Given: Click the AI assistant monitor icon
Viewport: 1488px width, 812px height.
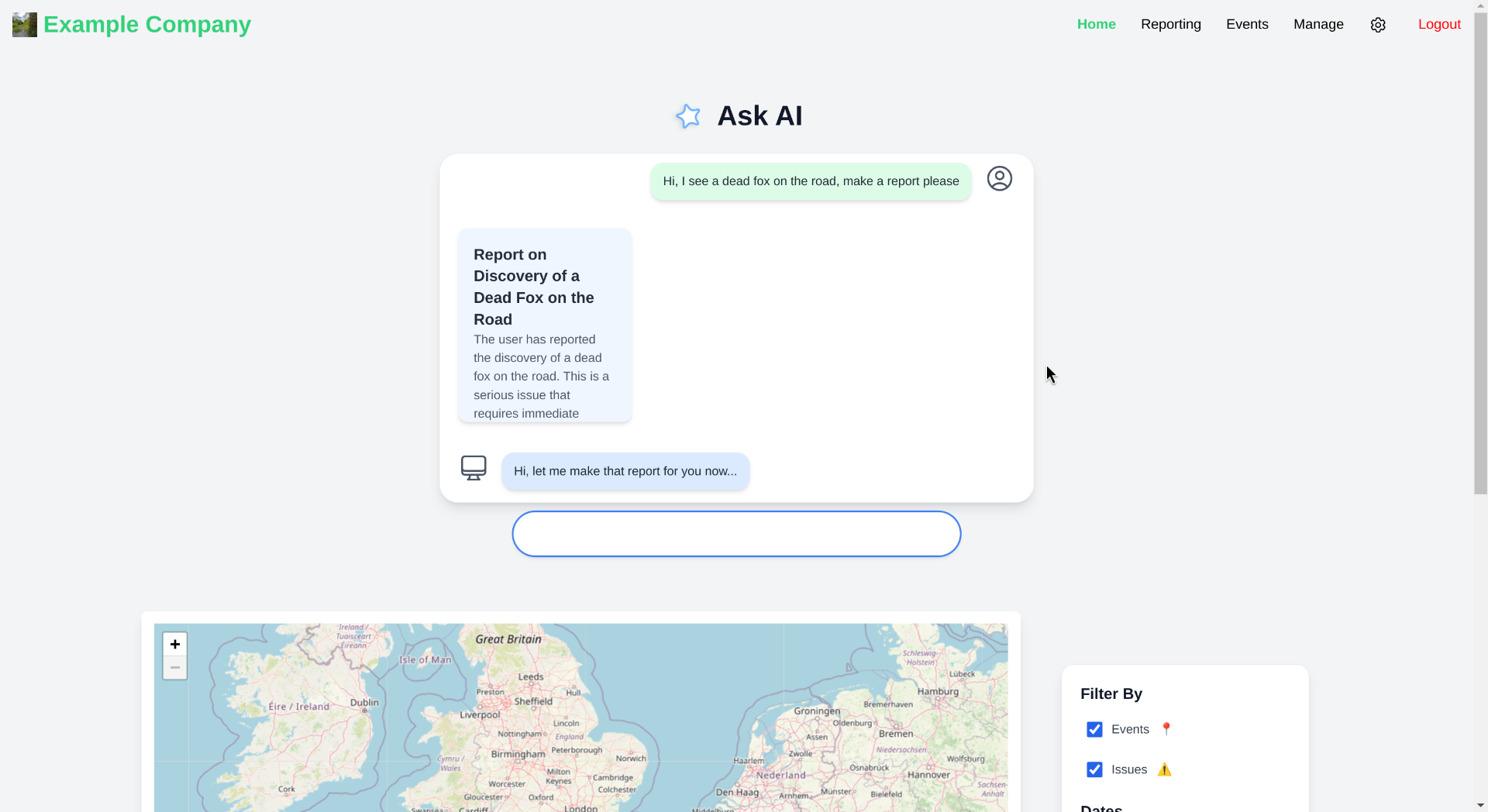Looking at the screenshot, I should point(474,468).
